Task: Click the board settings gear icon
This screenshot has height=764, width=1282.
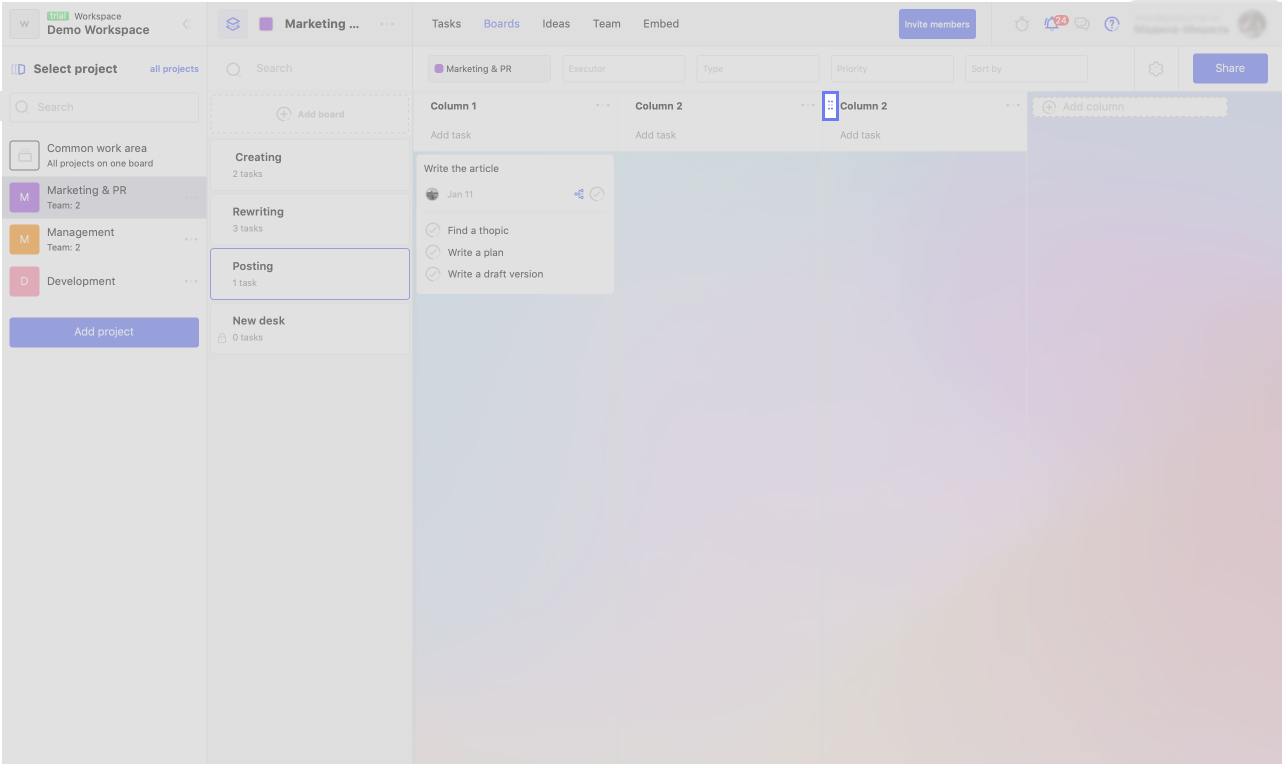Action: (x=1156, y=69)
